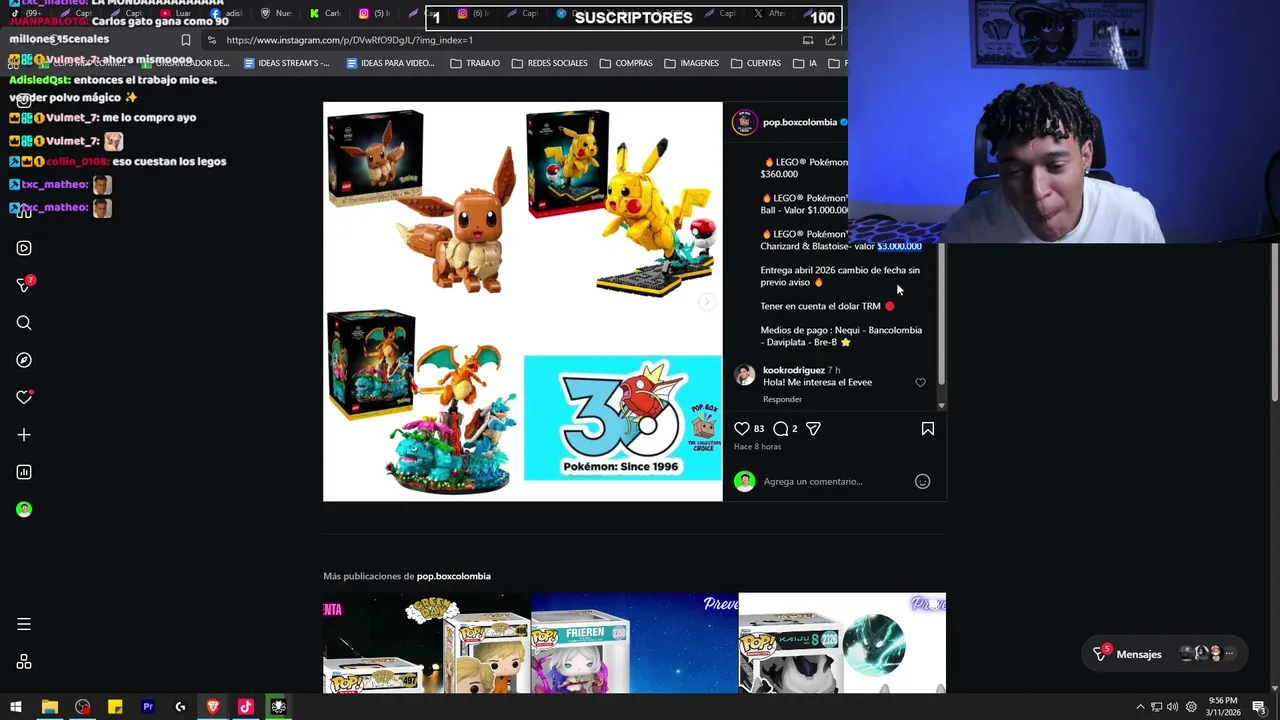This screenshot has height=720, width=1280.
Task: Bookmark this page in browser bar
Action: (185, 40)
